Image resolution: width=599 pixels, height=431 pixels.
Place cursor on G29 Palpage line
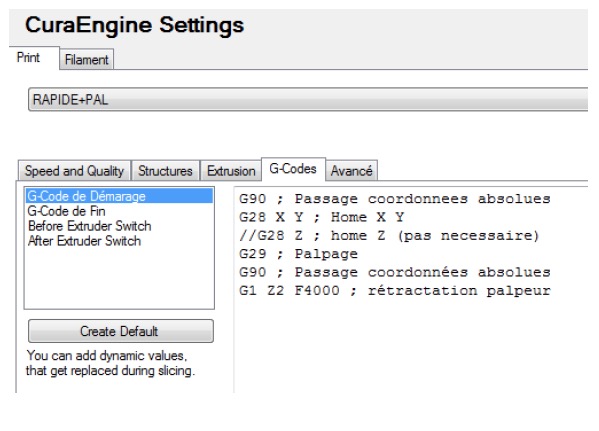coord(298,254)
